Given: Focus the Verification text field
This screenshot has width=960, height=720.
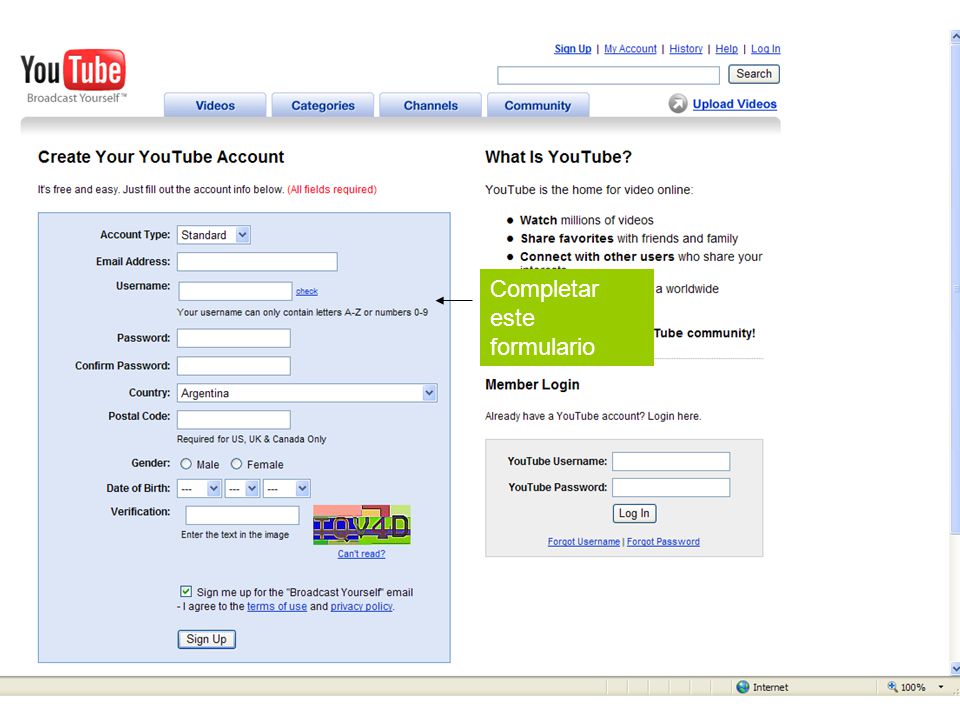Looking at the screenshot, I should coord(242,515).
